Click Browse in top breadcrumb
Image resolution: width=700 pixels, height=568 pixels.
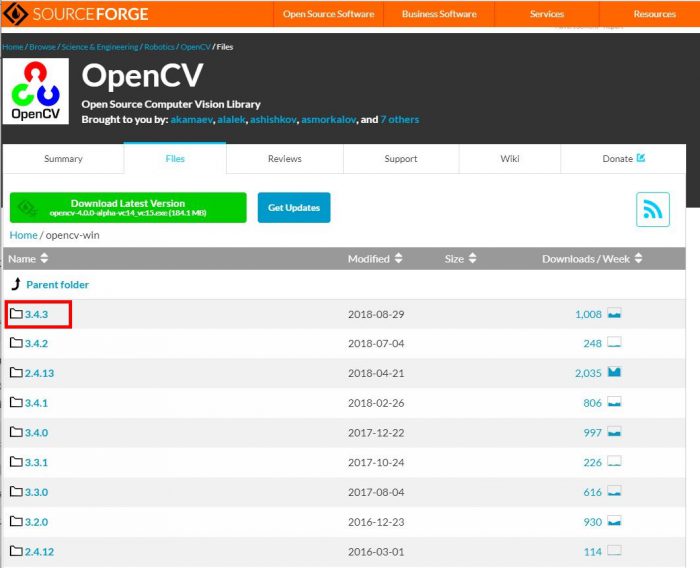click(42, 46)
